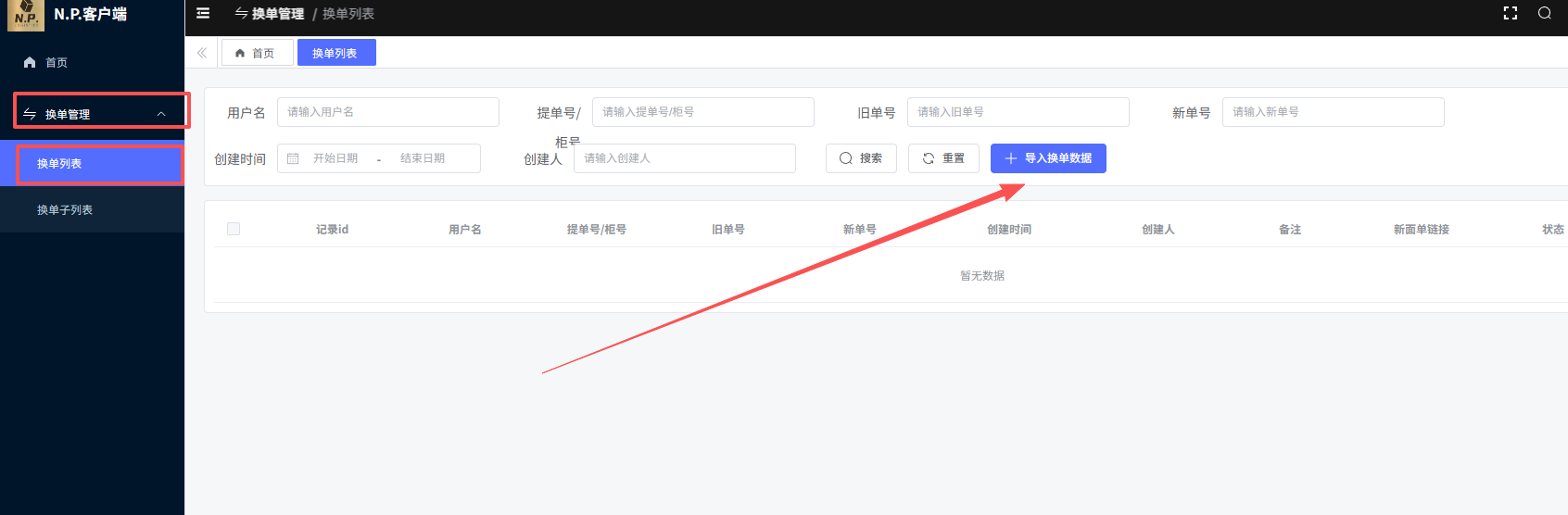Screen dimensions: 1568x515
Task: Select 换单子列表 in the sidebar
Action: 65,210
